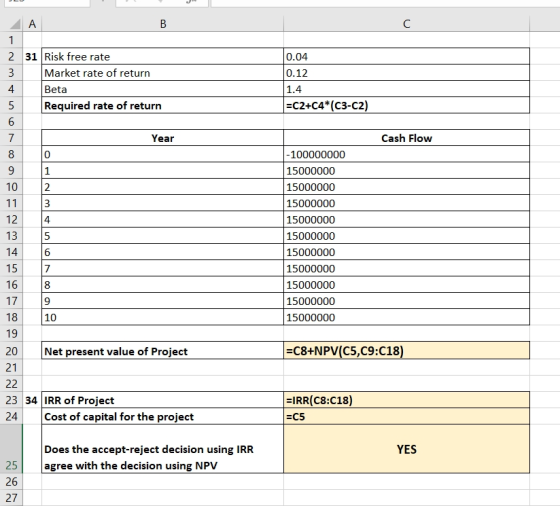The image size is (560, 506).
Task: Select row 25 header
Action: [11, 449]
